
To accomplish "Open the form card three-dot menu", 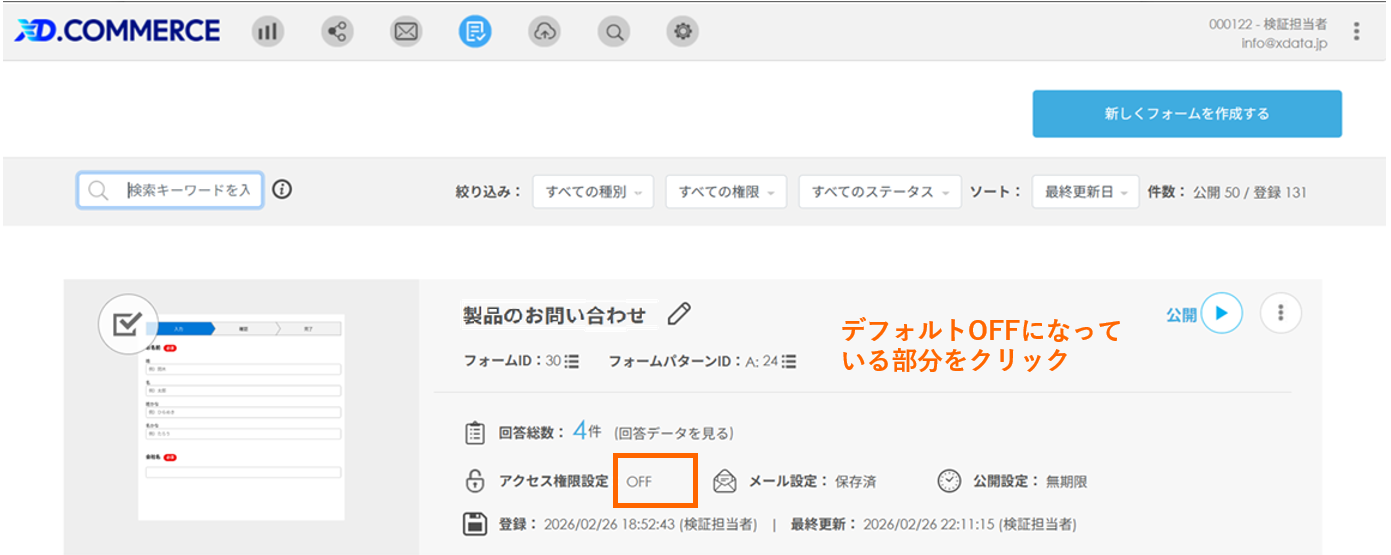I will click(1280, 314).
